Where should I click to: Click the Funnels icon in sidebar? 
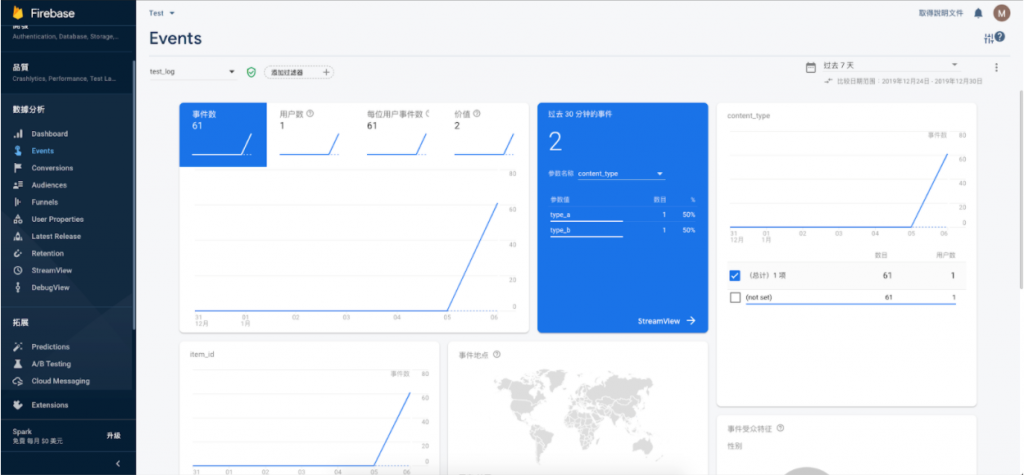pyautogui.click(x=18, y=202)
